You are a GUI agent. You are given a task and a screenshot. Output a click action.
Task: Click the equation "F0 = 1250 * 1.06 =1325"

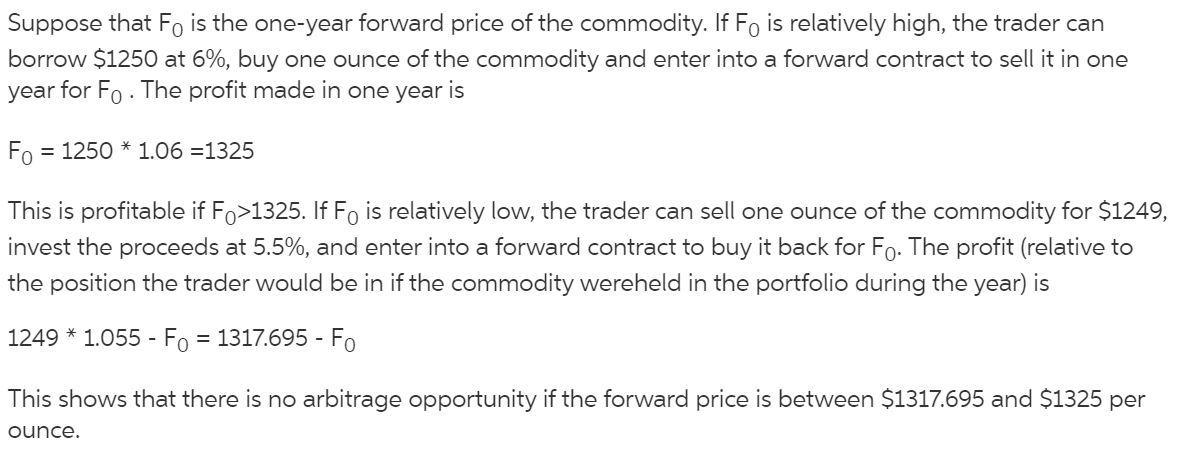coord(131,152)
